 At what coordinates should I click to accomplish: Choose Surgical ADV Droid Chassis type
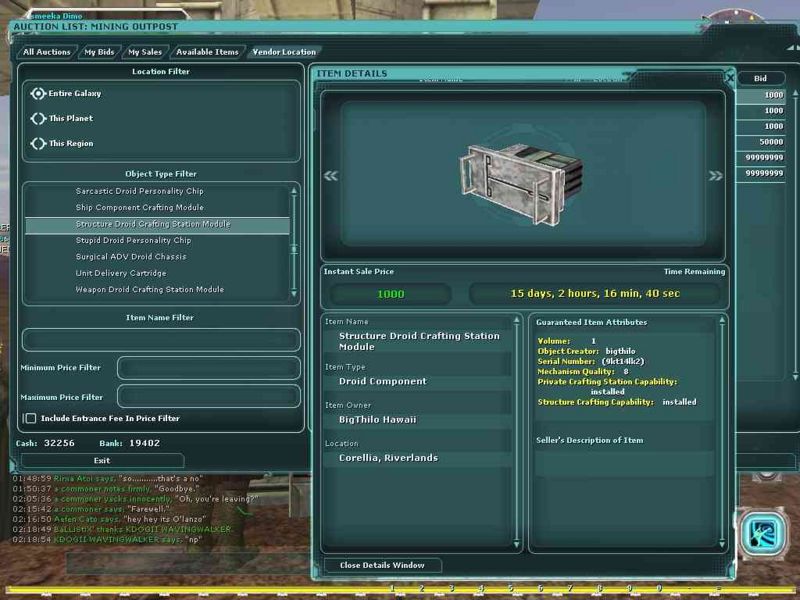point(130,256)
